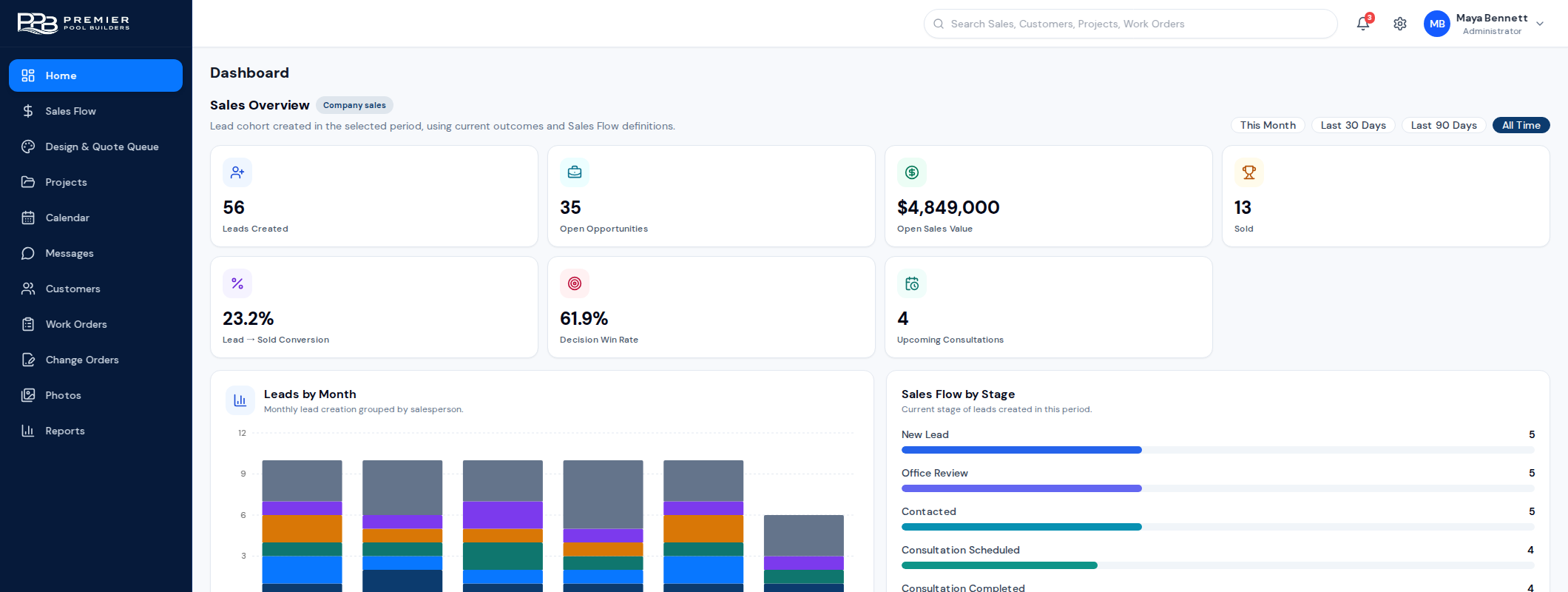Click the 23.2% conversion value

click(x=249, y=318)
